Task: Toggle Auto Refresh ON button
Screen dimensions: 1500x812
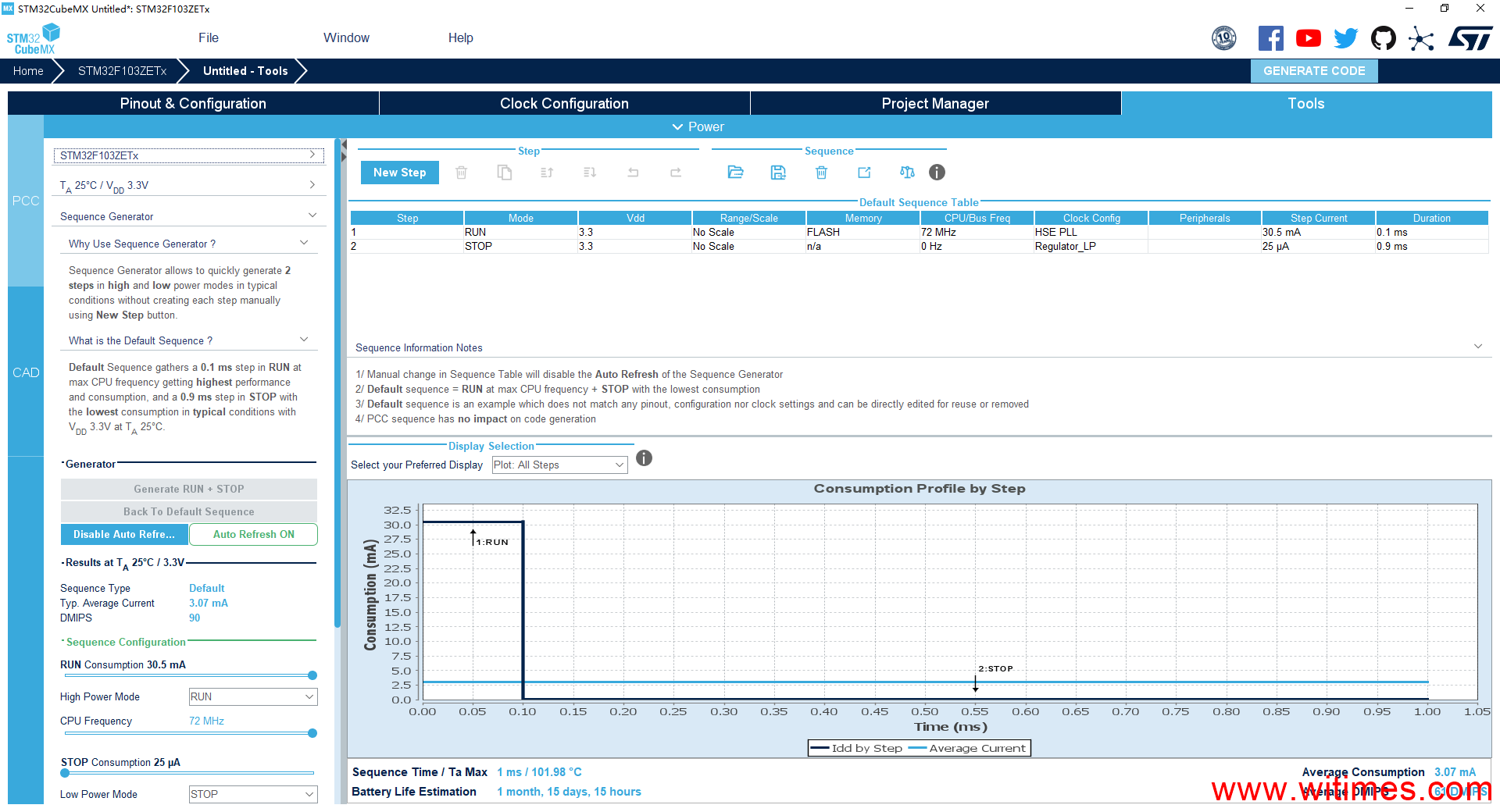Action: click(253, 535)
